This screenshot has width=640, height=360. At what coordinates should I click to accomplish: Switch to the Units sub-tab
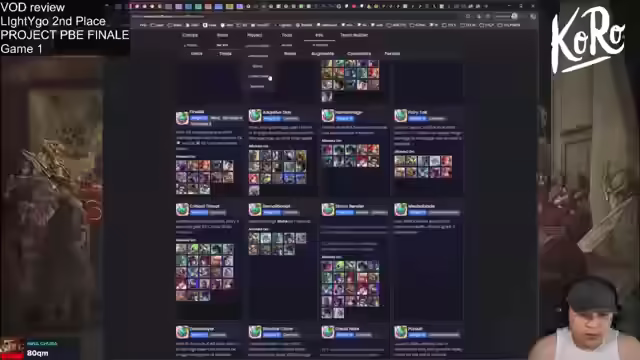[x=196, y=53]
